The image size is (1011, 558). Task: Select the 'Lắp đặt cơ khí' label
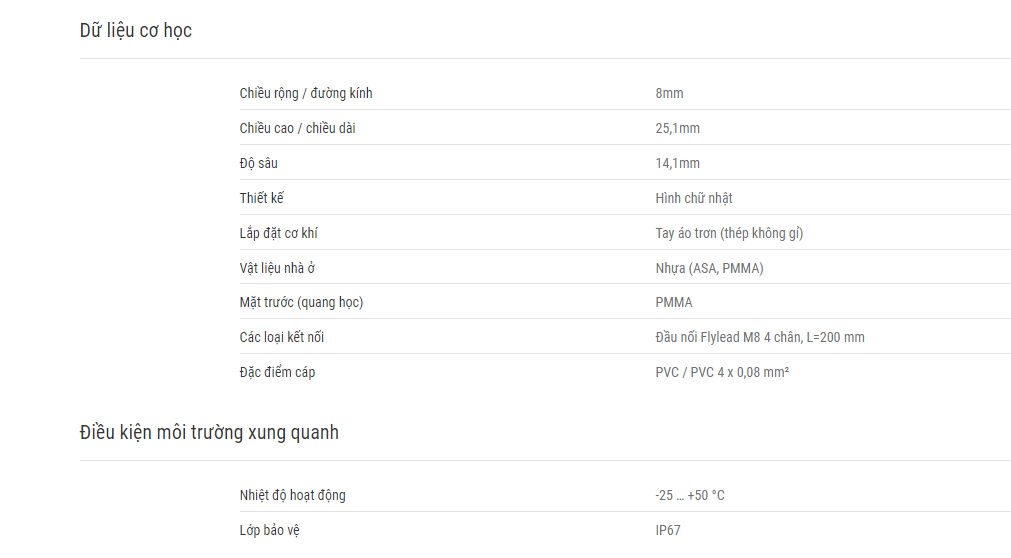279,233
